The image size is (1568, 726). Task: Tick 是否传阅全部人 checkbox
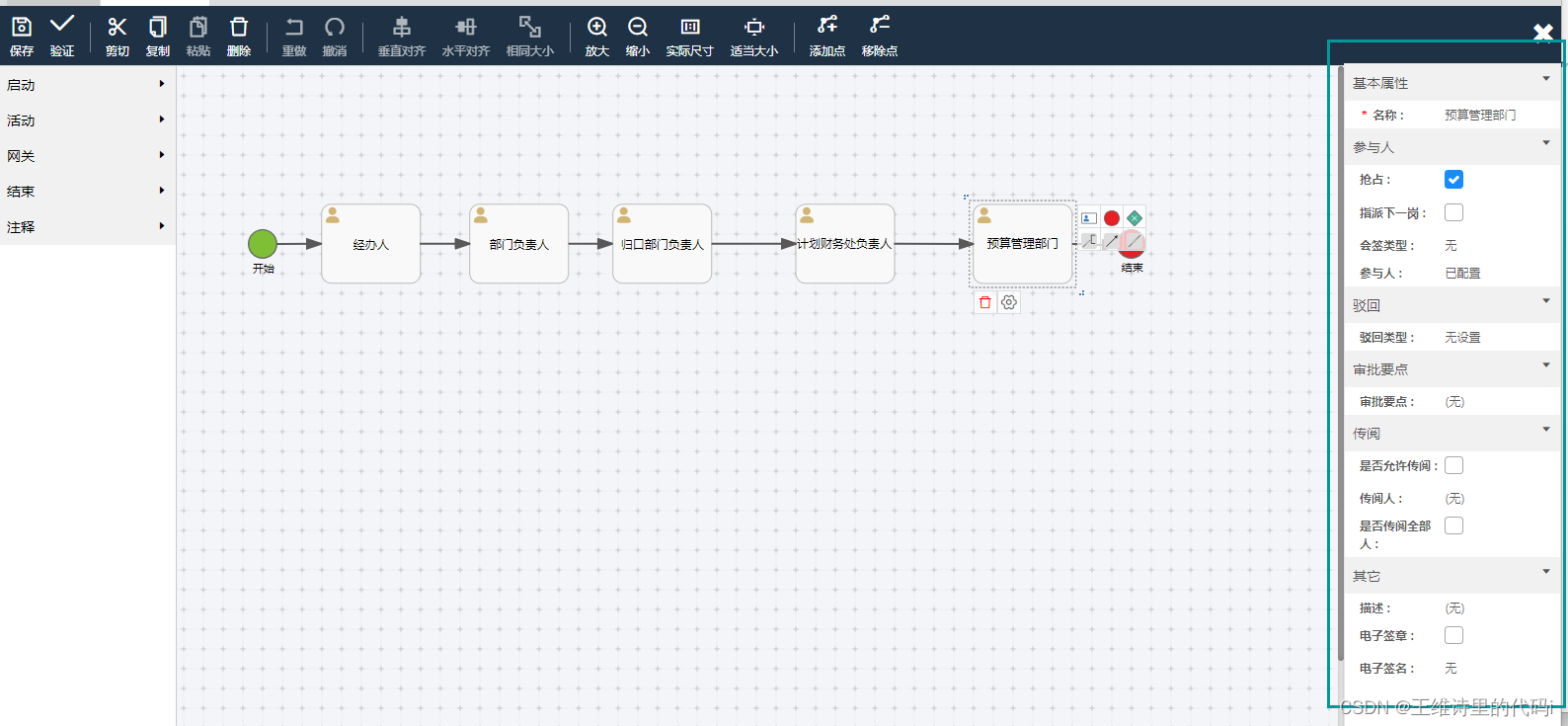tap(1453, 525)
